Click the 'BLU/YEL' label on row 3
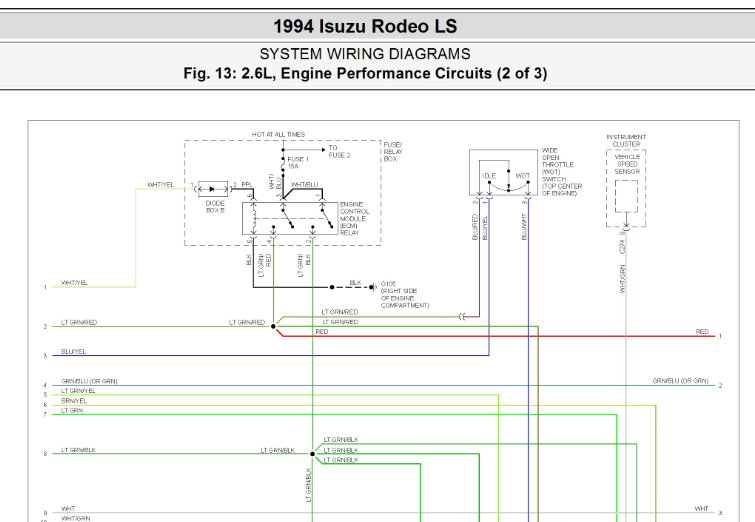Image resolution: width=755 pixels, height=522 pixels. click(73, 352)
